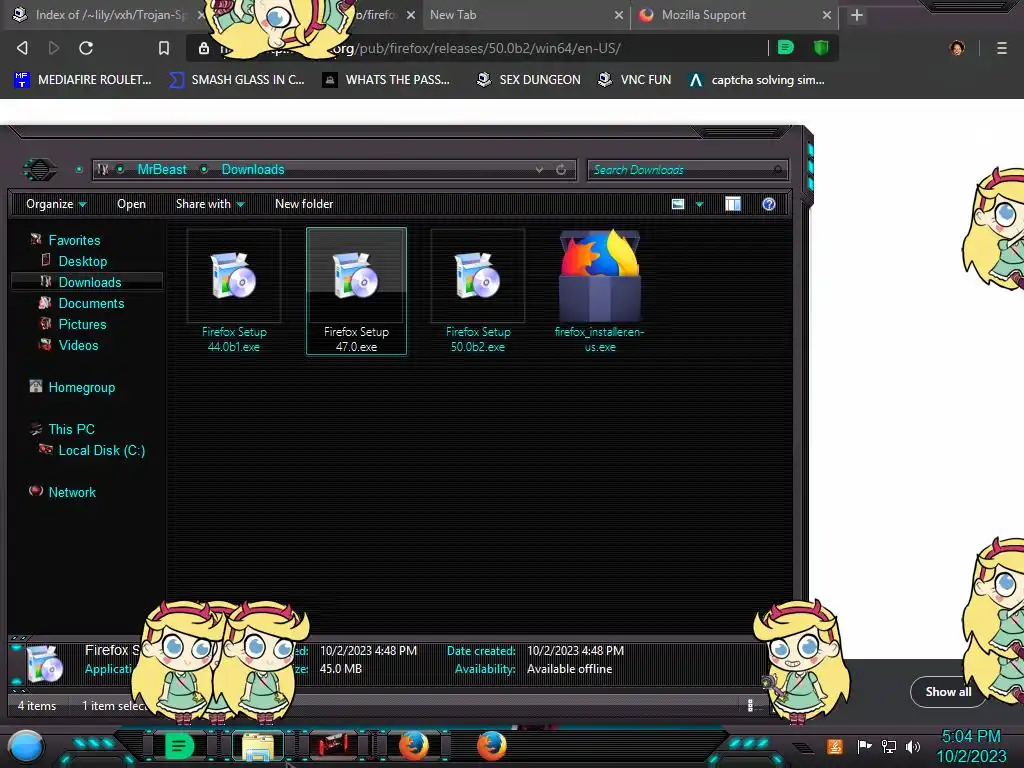Expand the view options arrow
This screenshot has width=1024, height=768.
699,204
